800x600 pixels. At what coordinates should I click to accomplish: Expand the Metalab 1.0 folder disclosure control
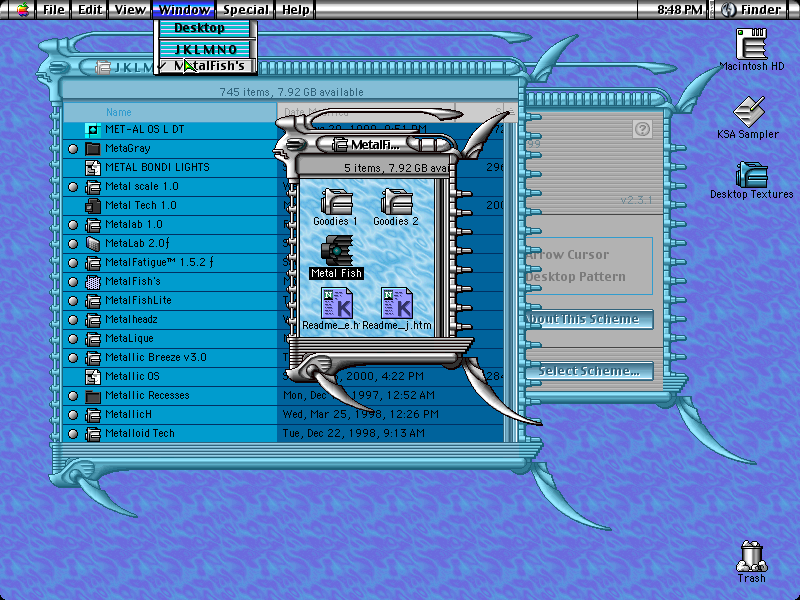pyautogui.click(x=73, y=224)
